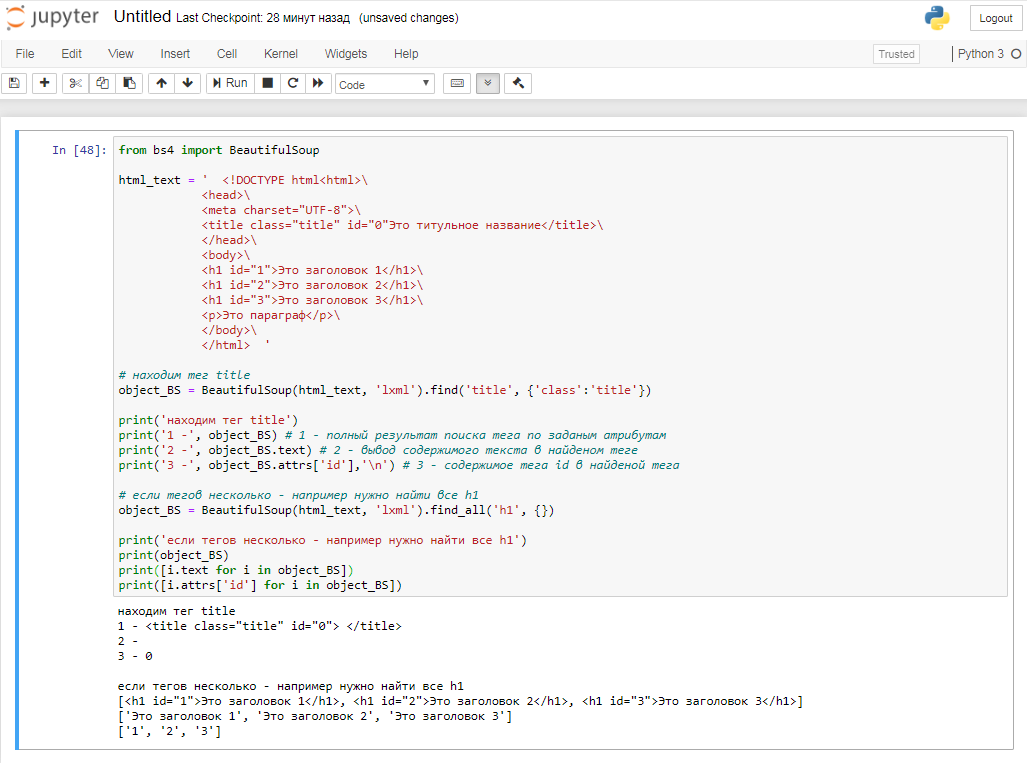Copy selected cells icon

tap(102, 83)
